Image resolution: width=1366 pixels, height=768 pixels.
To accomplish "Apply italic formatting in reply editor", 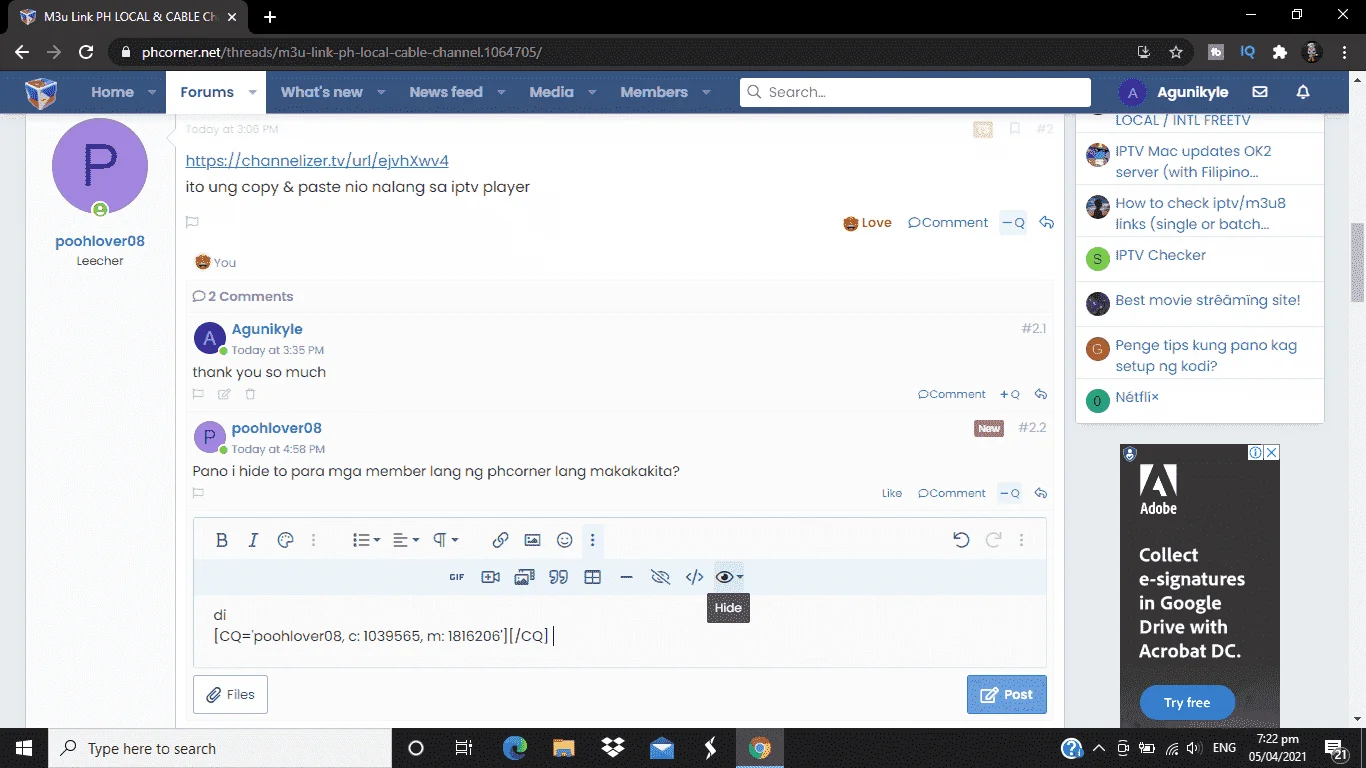I will 253,540.
